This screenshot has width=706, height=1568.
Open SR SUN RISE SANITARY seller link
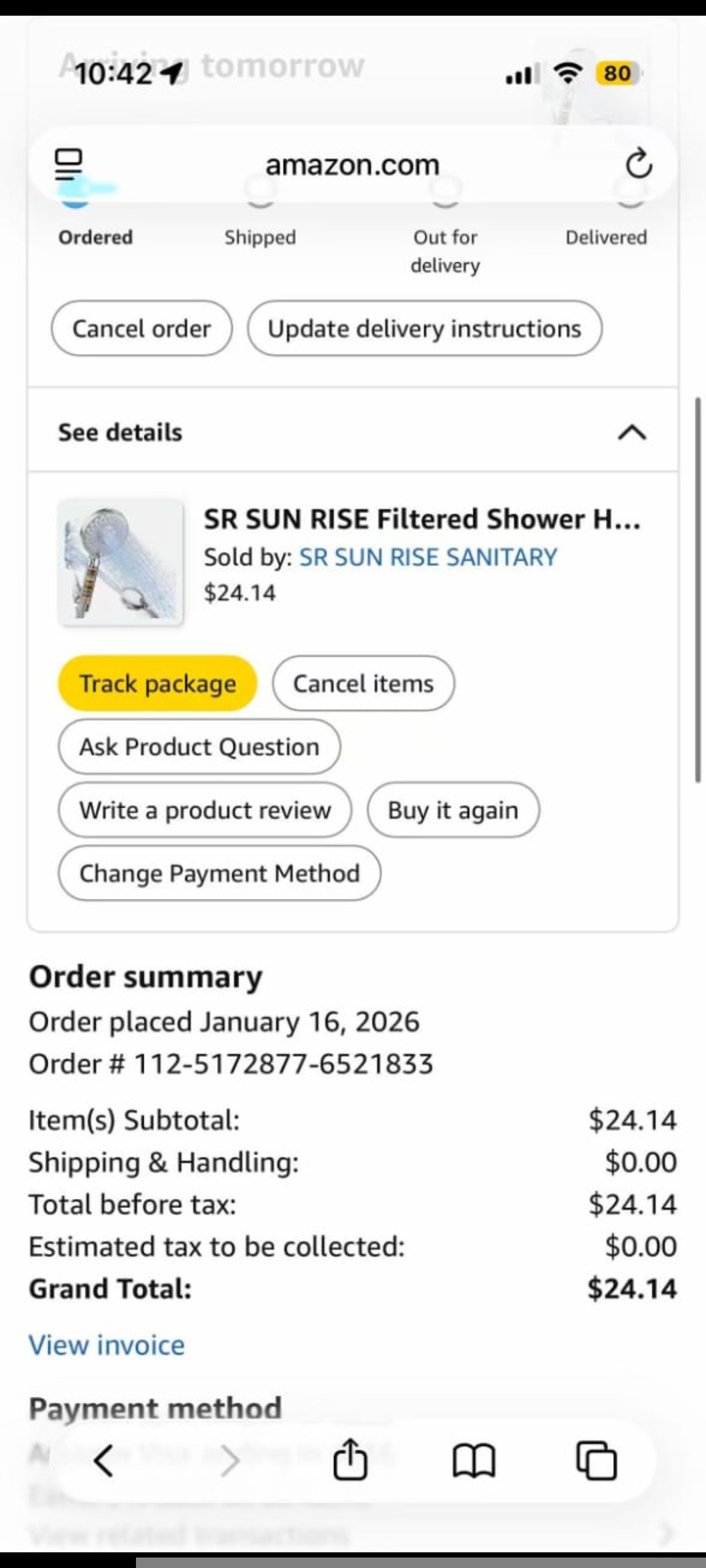(428, 557)
